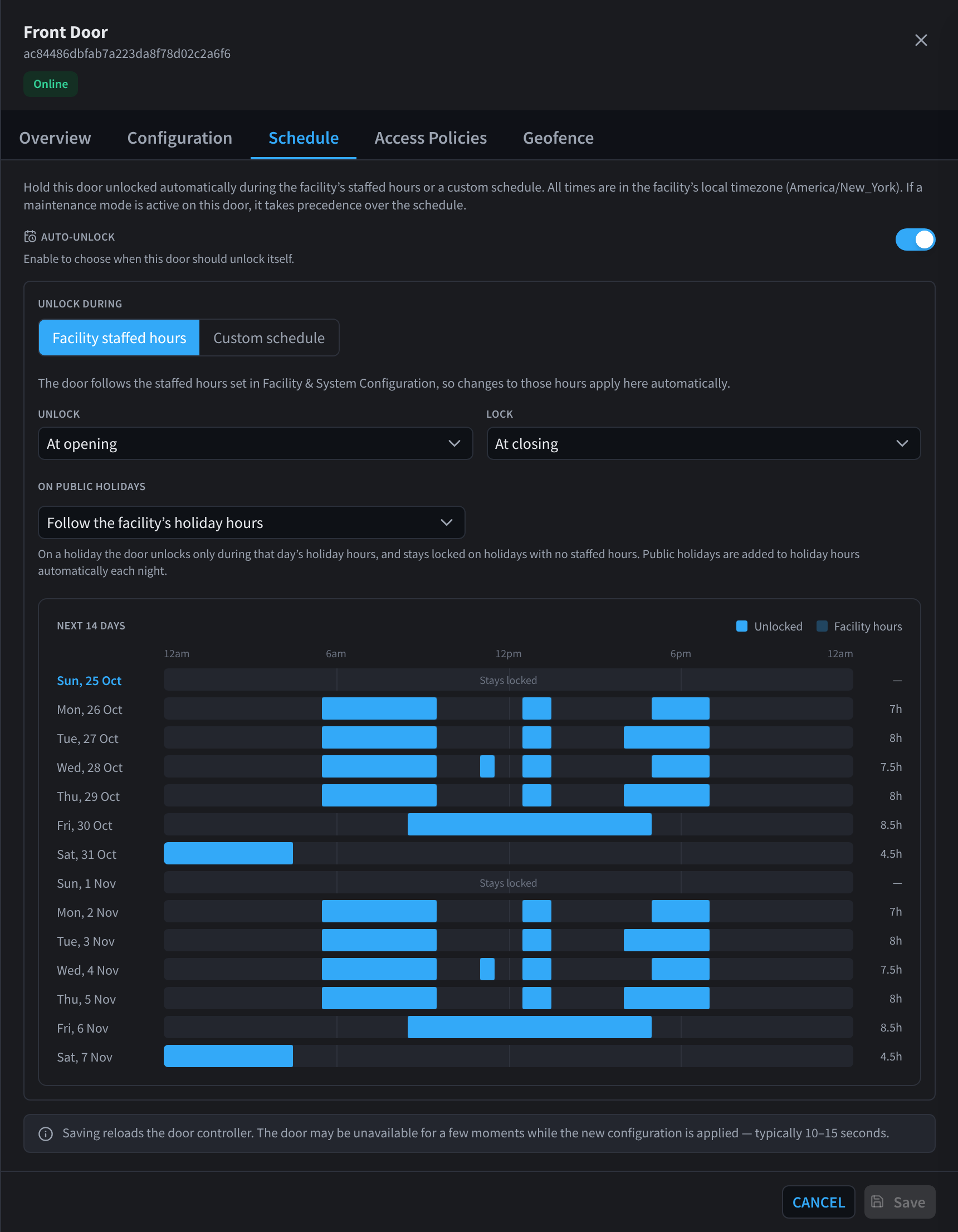
Task: Click the info icon beside saving notice
Action: tap(46, 1133)
